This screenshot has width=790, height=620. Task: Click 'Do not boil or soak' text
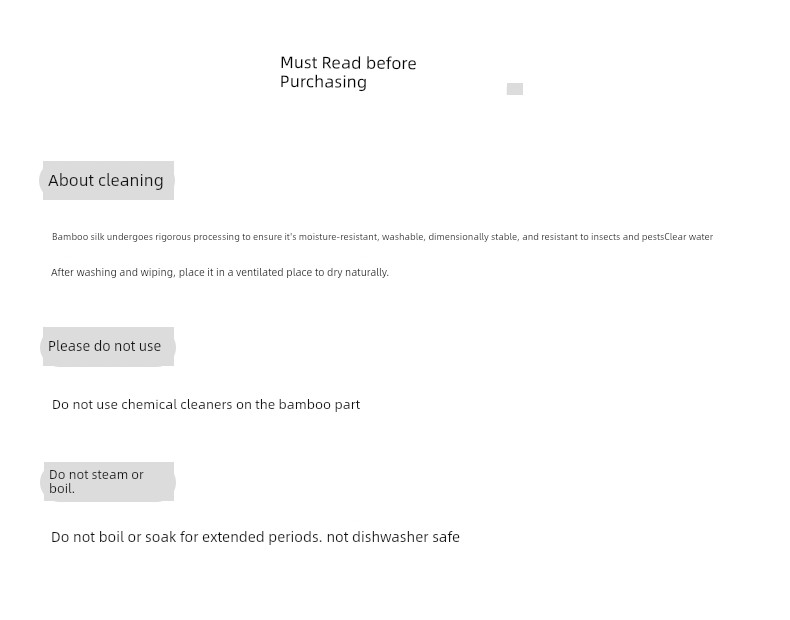point(114,537)
